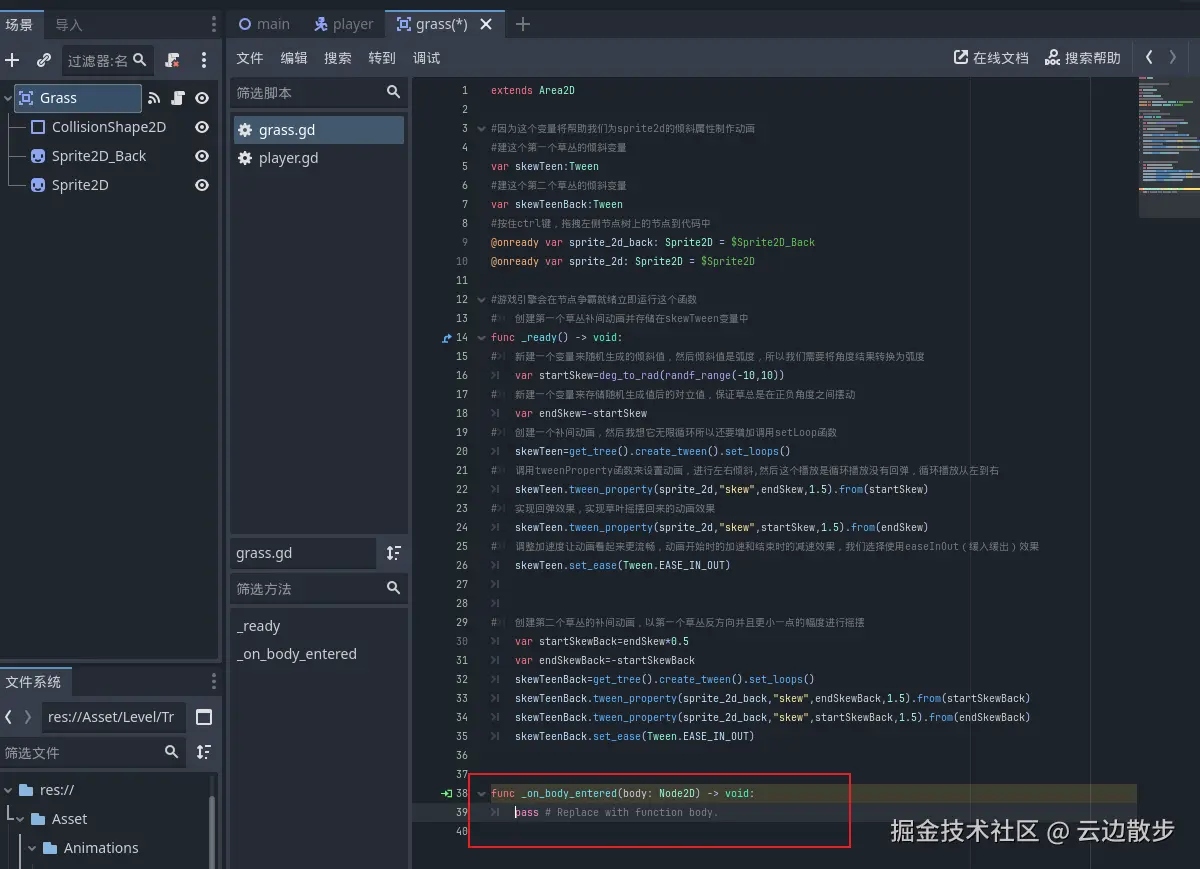Collapse the Grass node tree

(x=8, y=98)
